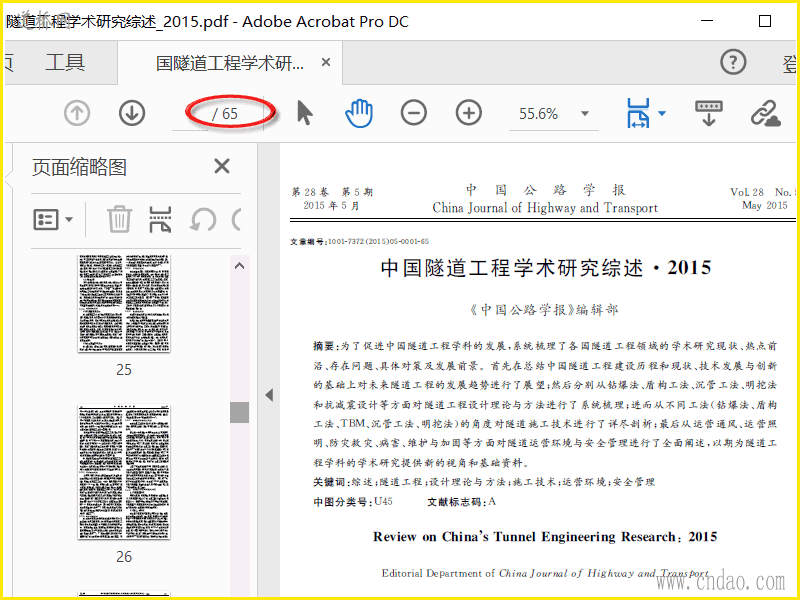The width and height of the screenshot is (800, 600).
Task: Click the article title 中国隧道工程学术研究综述·2015
Action: [x=545, y=268]
